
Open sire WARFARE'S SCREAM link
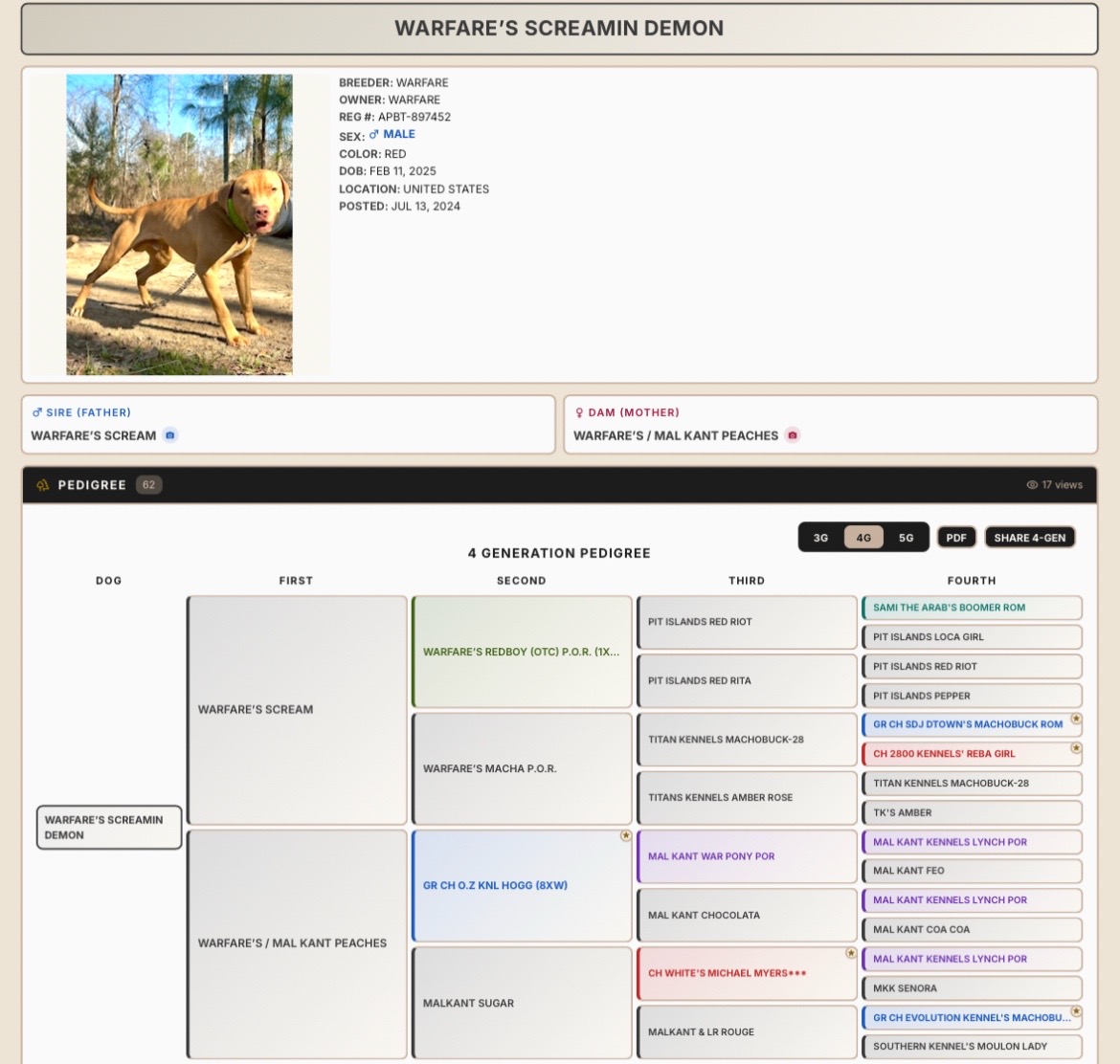pyautogui.click(x=94, y=435)
